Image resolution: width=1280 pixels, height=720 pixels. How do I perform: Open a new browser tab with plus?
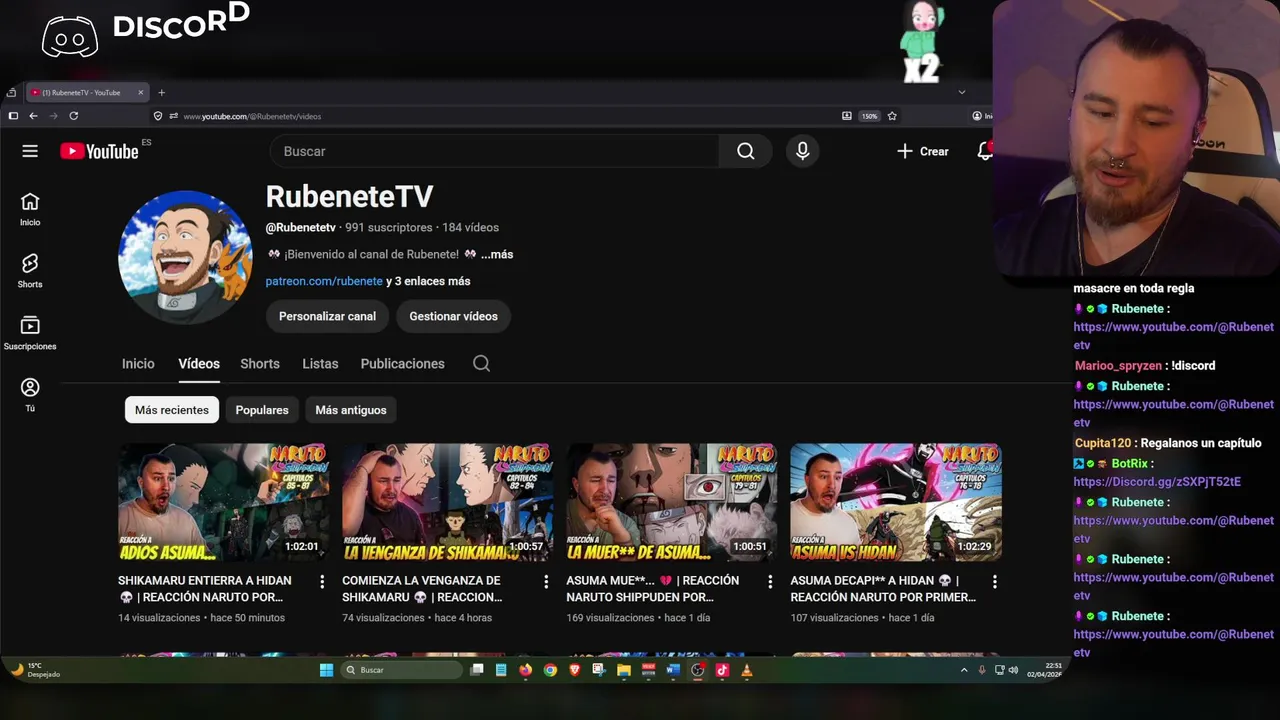click(161, 93)
